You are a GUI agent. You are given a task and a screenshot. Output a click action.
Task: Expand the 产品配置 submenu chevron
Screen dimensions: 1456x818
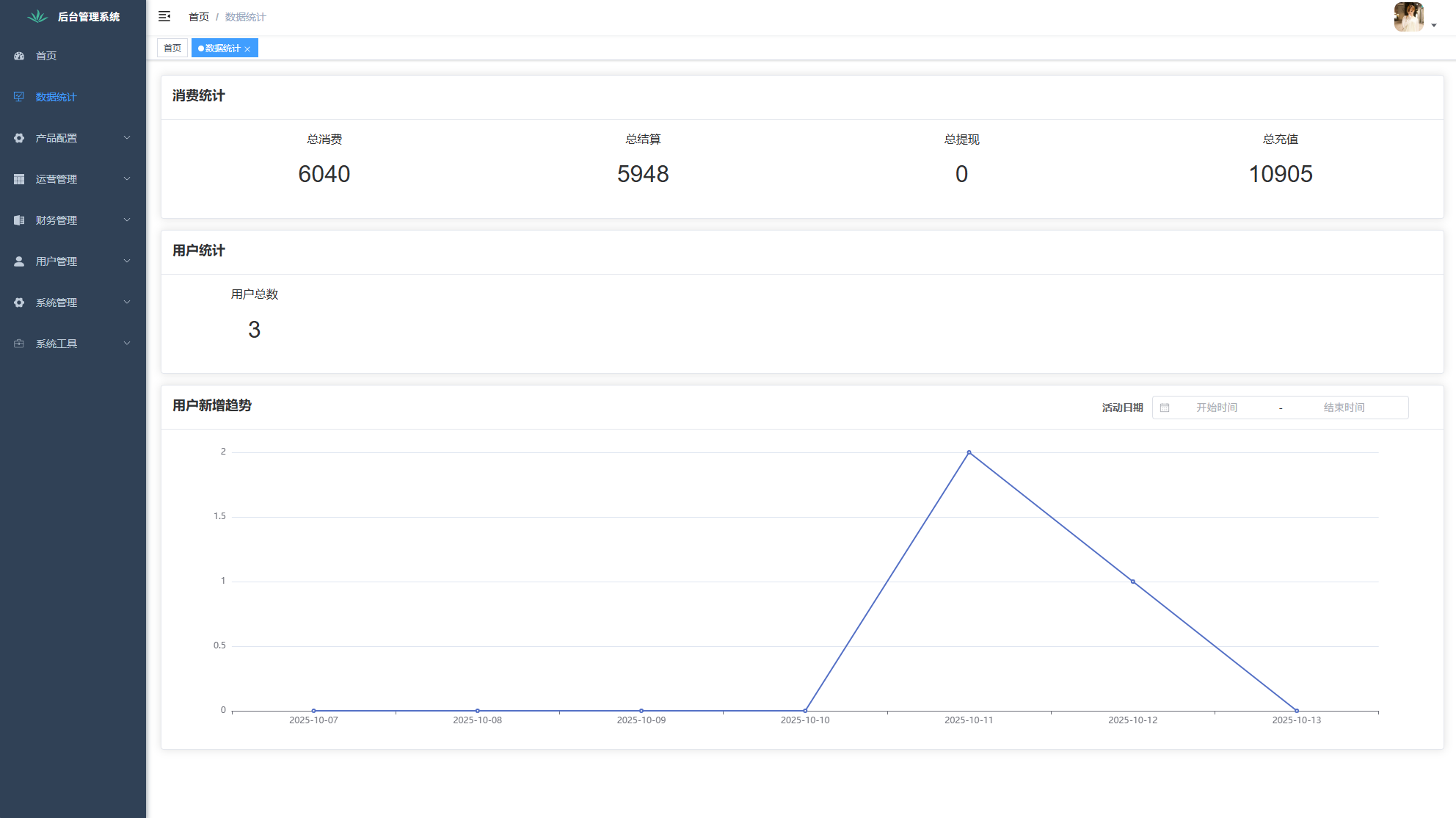point(127,138)
